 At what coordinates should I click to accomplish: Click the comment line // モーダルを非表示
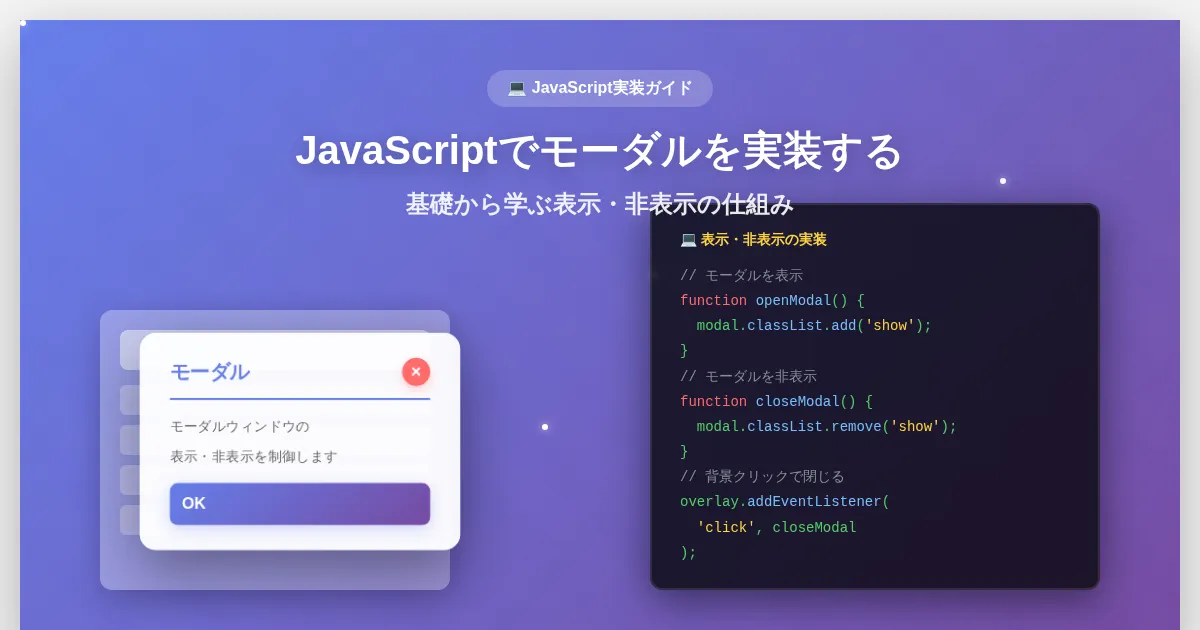coord(748,376)
